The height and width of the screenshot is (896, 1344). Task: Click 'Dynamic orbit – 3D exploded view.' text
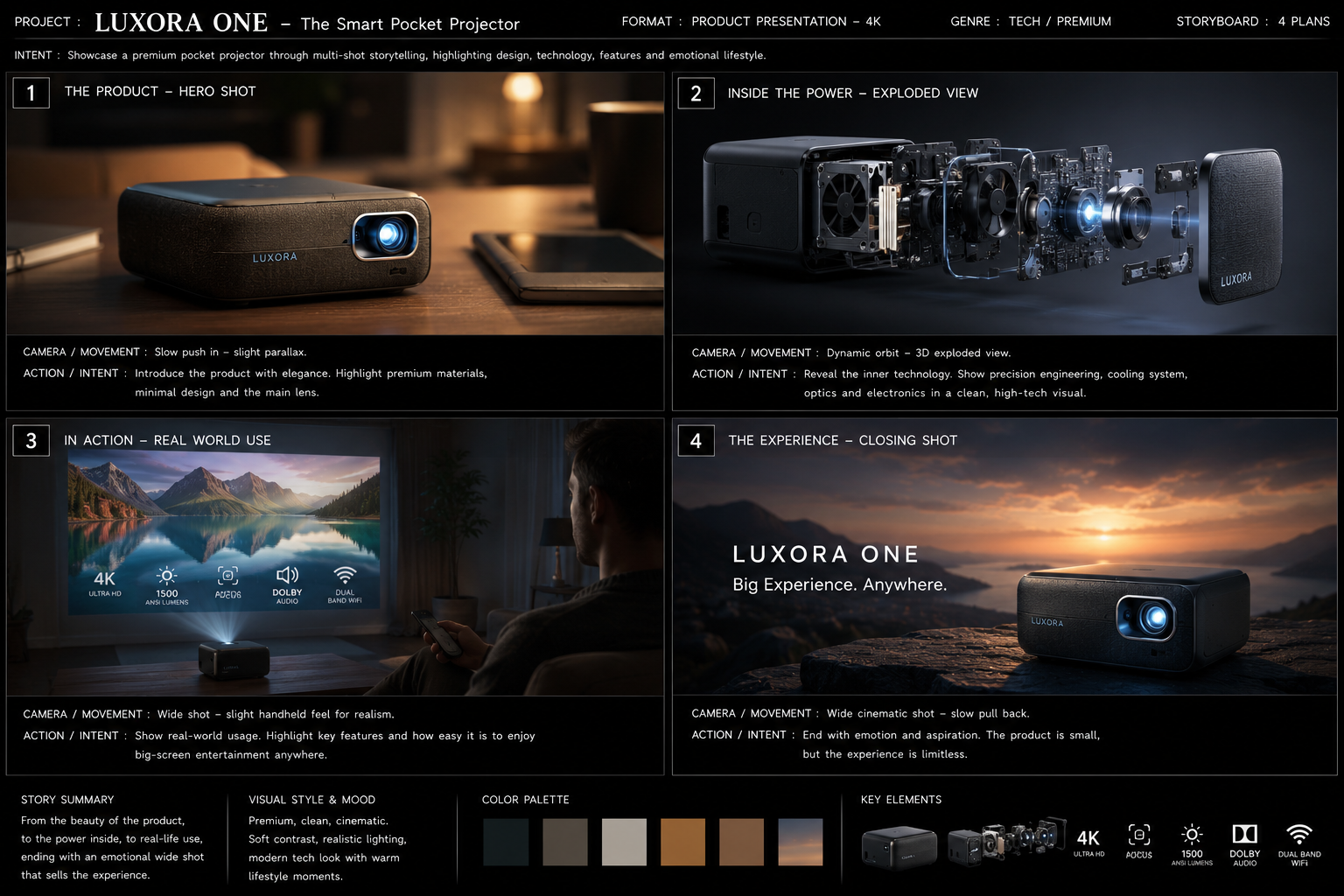[919, 353]
